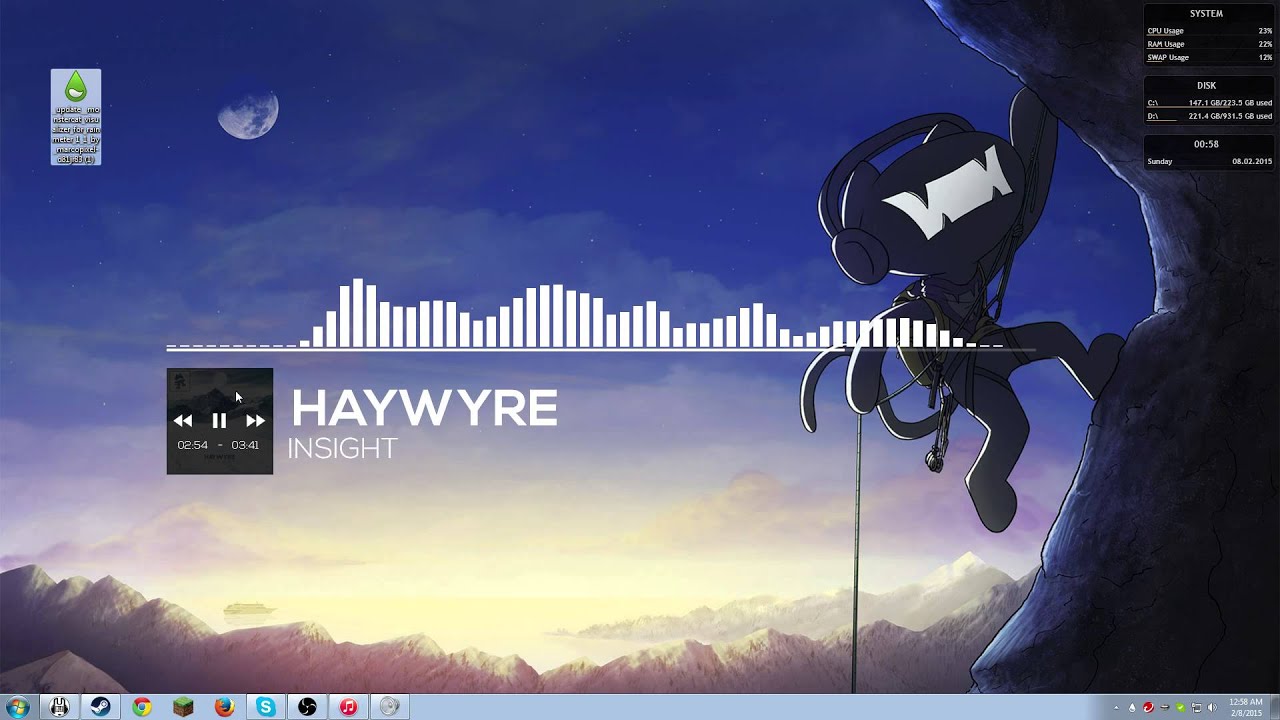
Task: Open Skype from the taskbar
Action: tap(265, 707)
